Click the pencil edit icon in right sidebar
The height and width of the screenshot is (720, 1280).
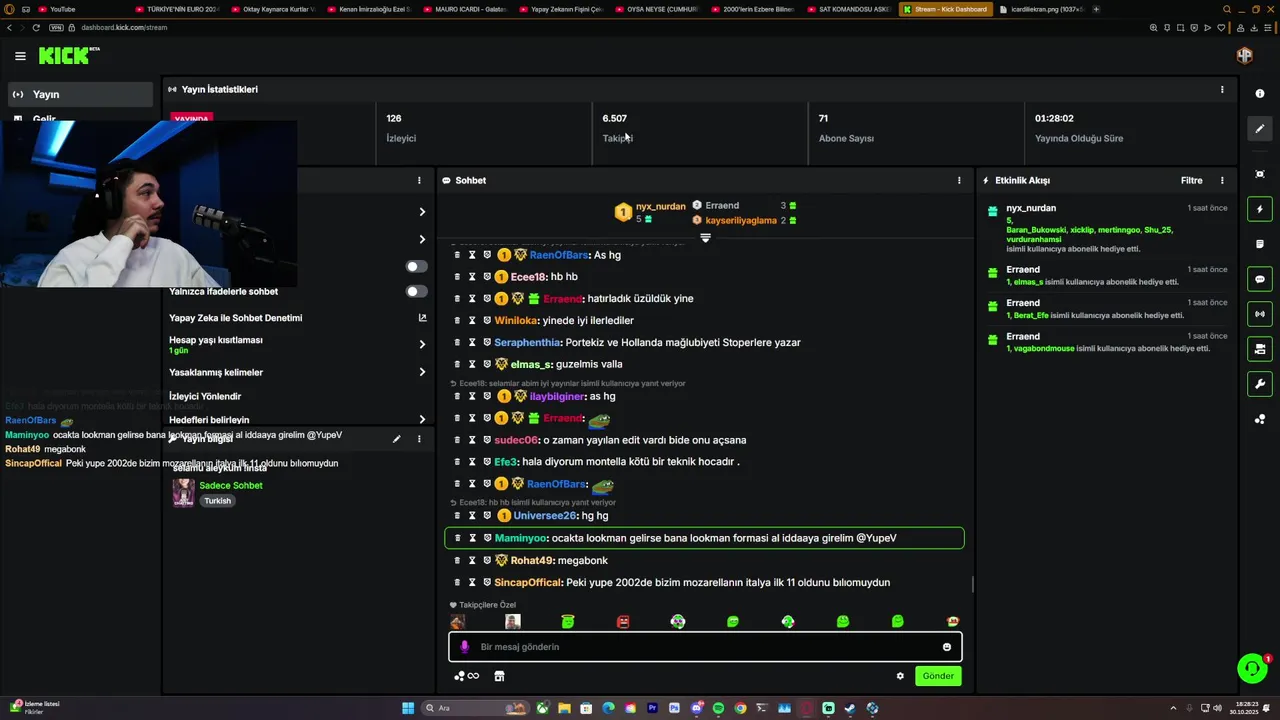click(x=1259, y=129)
